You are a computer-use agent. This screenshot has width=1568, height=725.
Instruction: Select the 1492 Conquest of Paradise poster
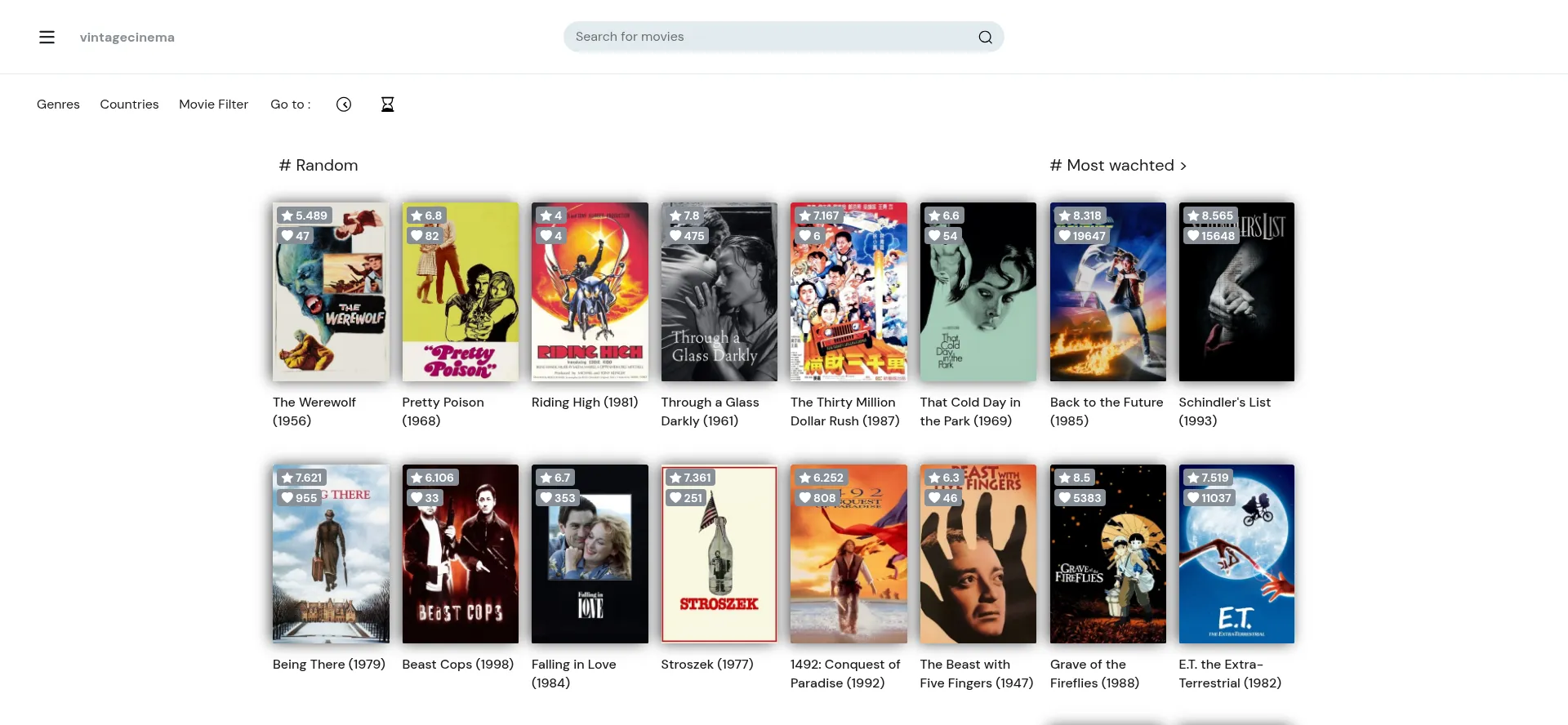click(x=849, y=554)
